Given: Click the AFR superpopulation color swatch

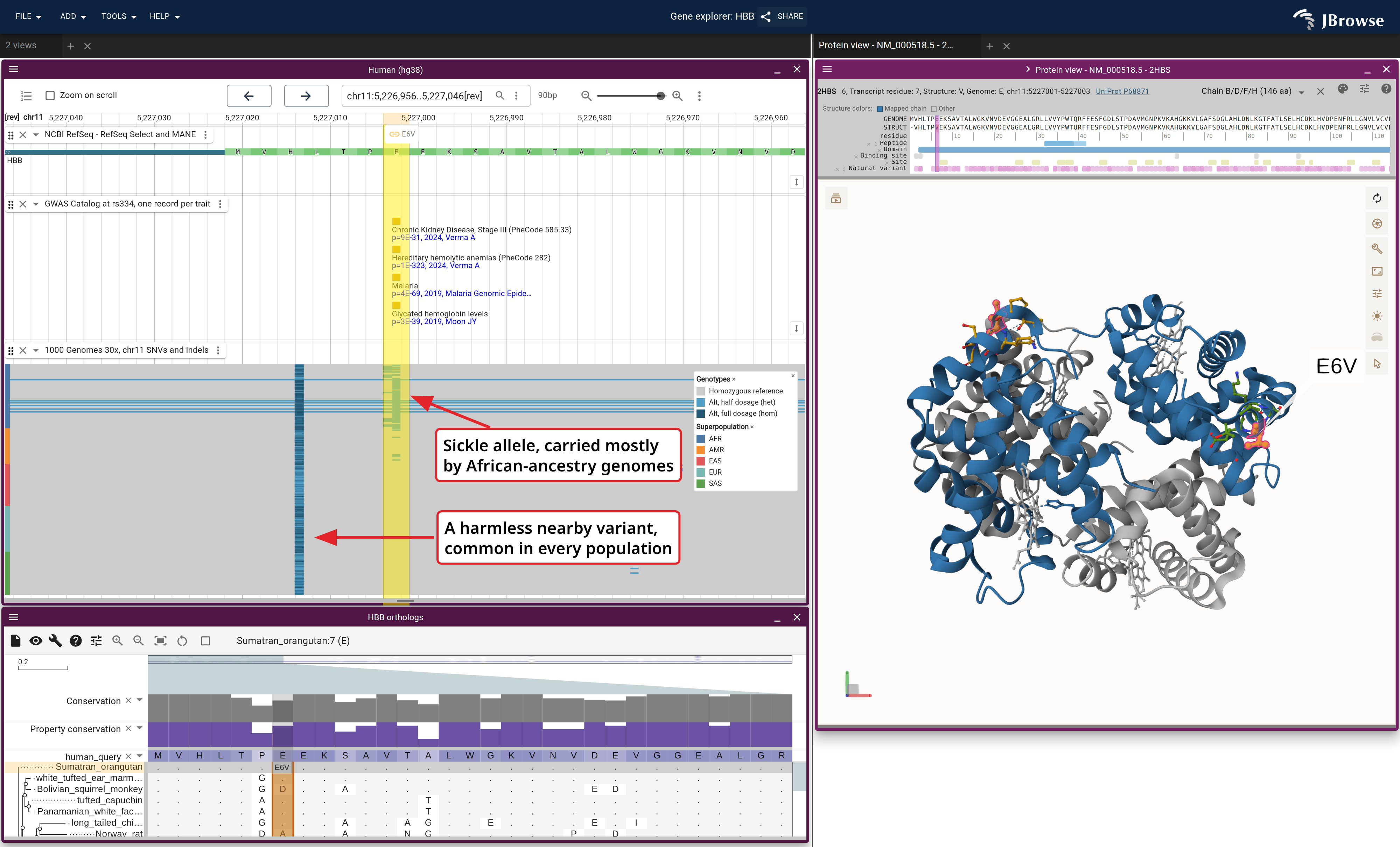Looking at the screenshot, I should click(701, 439).
